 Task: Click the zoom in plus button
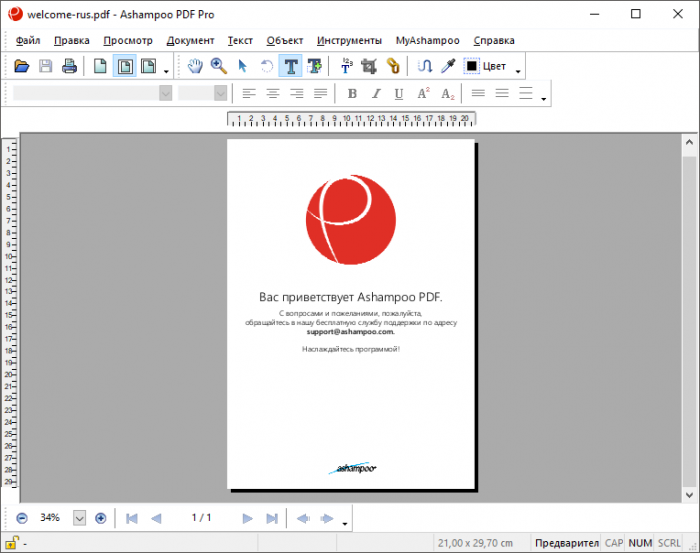click(x=100, y=518)
